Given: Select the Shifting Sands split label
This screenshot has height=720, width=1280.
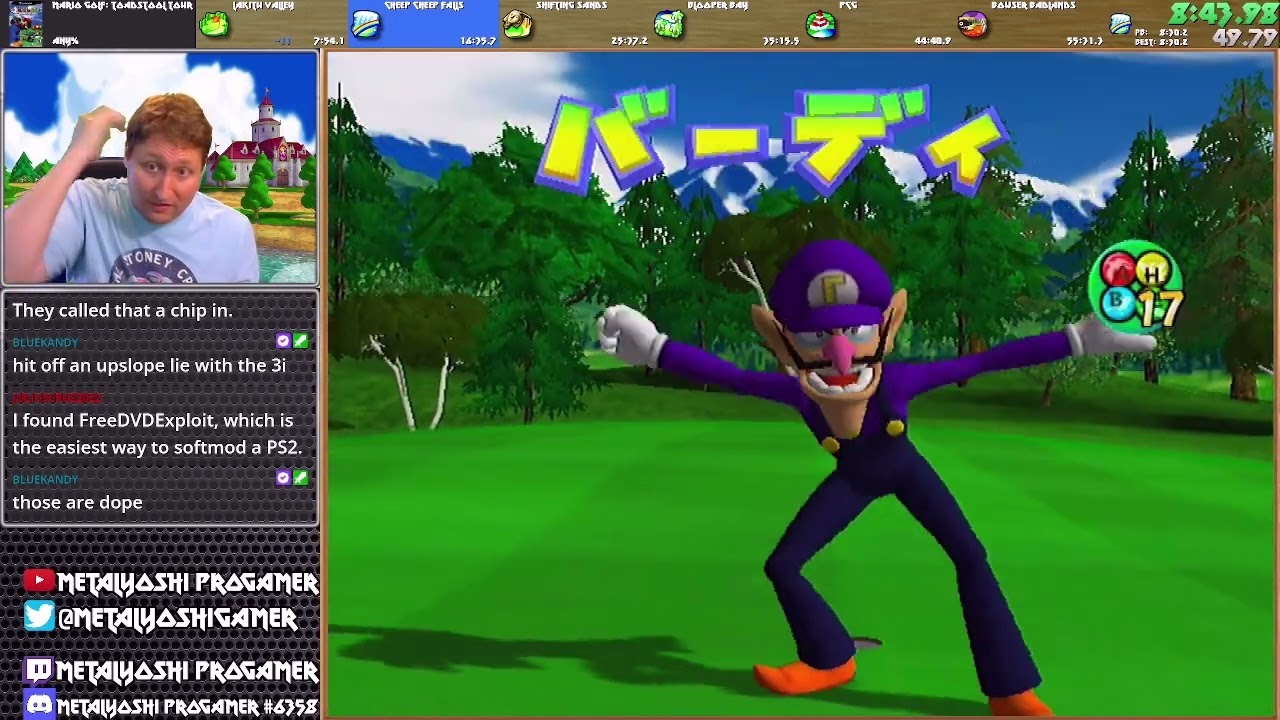Looking at the screenshot, I should click(x=571, y=6).
